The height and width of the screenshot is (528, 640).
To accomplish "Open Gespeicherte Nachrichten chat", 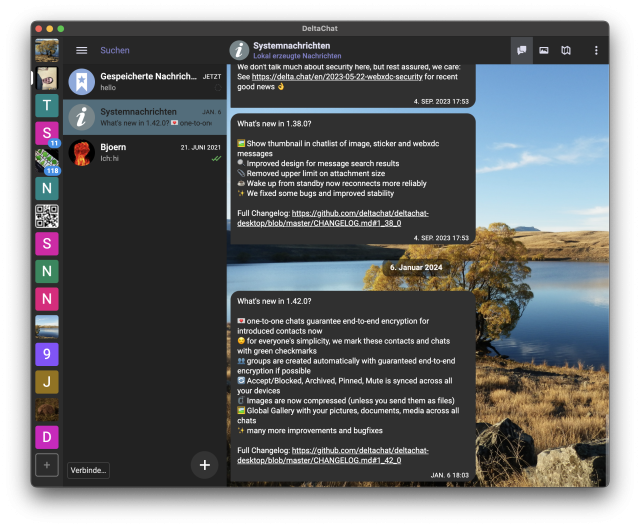I will [x=145, y=82].
